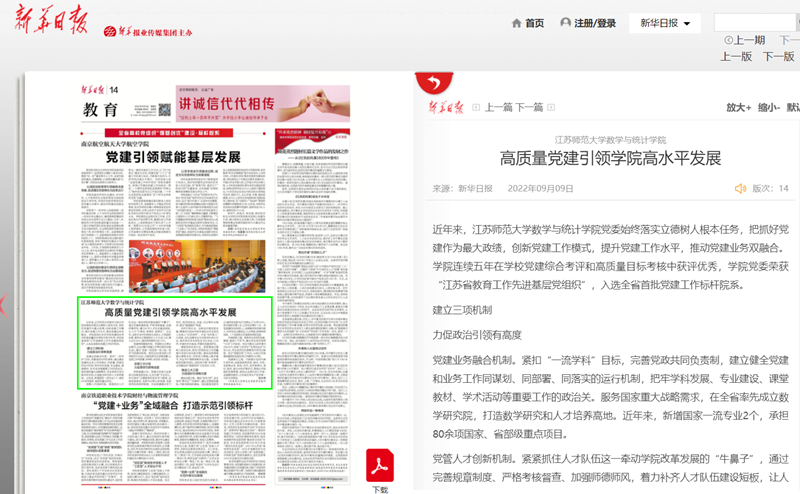800x494 pixels.
Task: Shrink text with 缩小-
Action: (769, 107)
